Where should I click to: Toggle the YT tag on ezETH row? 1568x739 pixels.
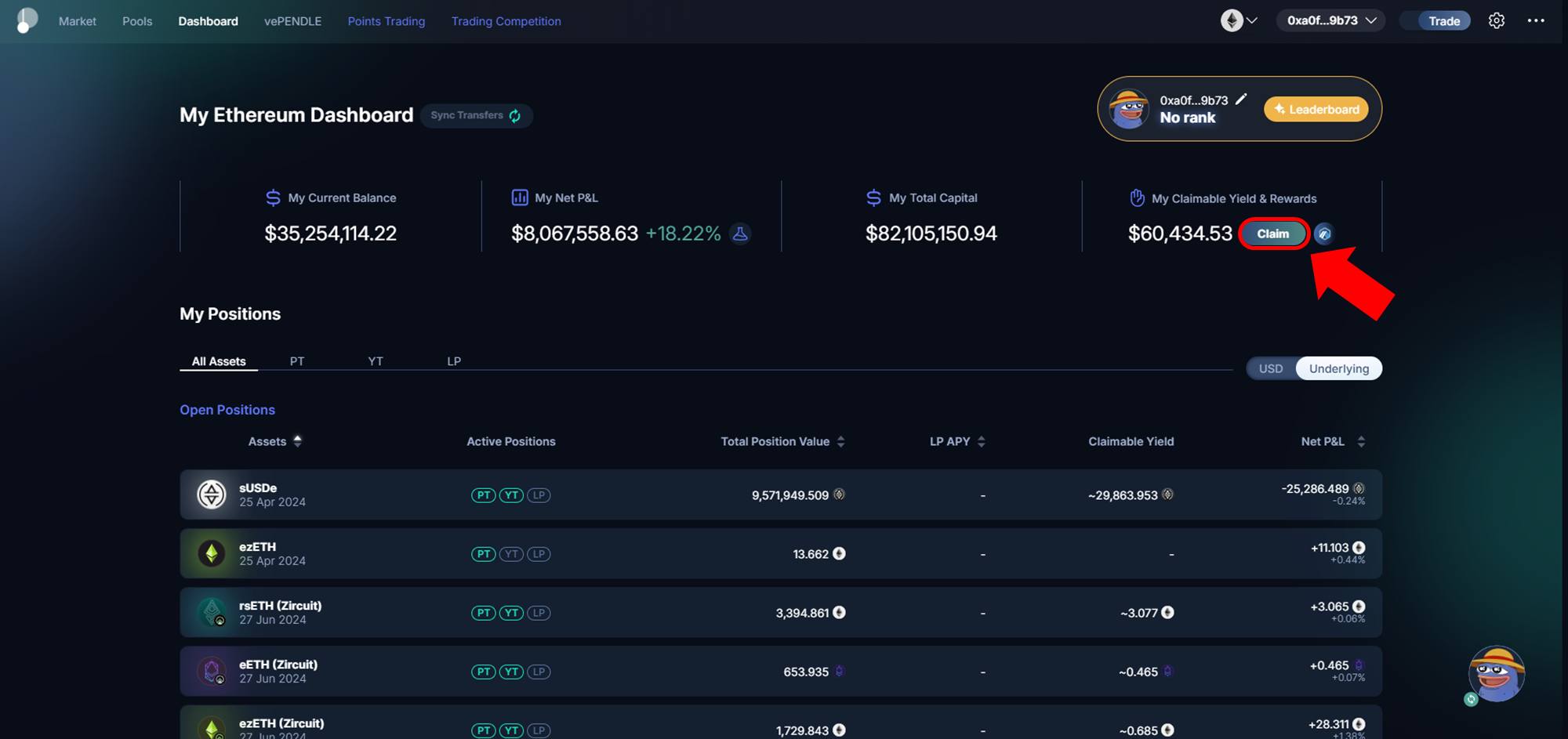tap(511, 554)
